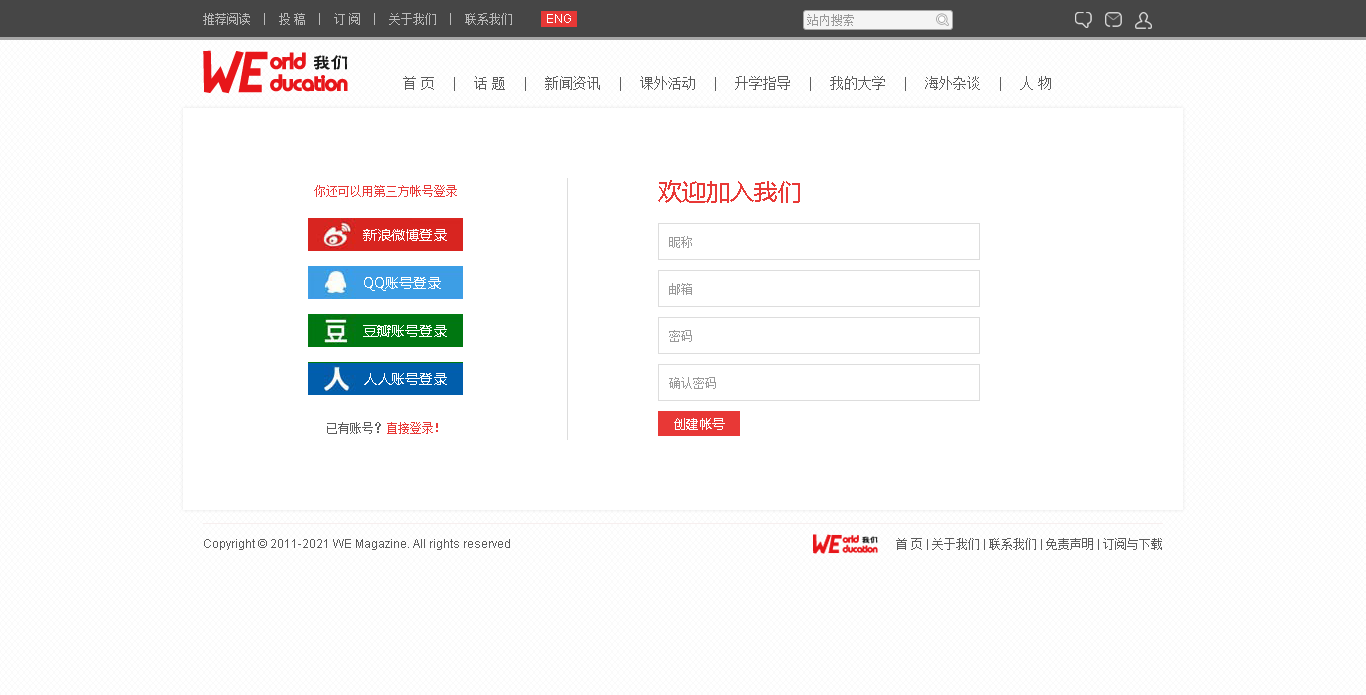The image size is (1366, 695).
Task: Click the 站内搜索 search box
Action: tap(868, 20)
